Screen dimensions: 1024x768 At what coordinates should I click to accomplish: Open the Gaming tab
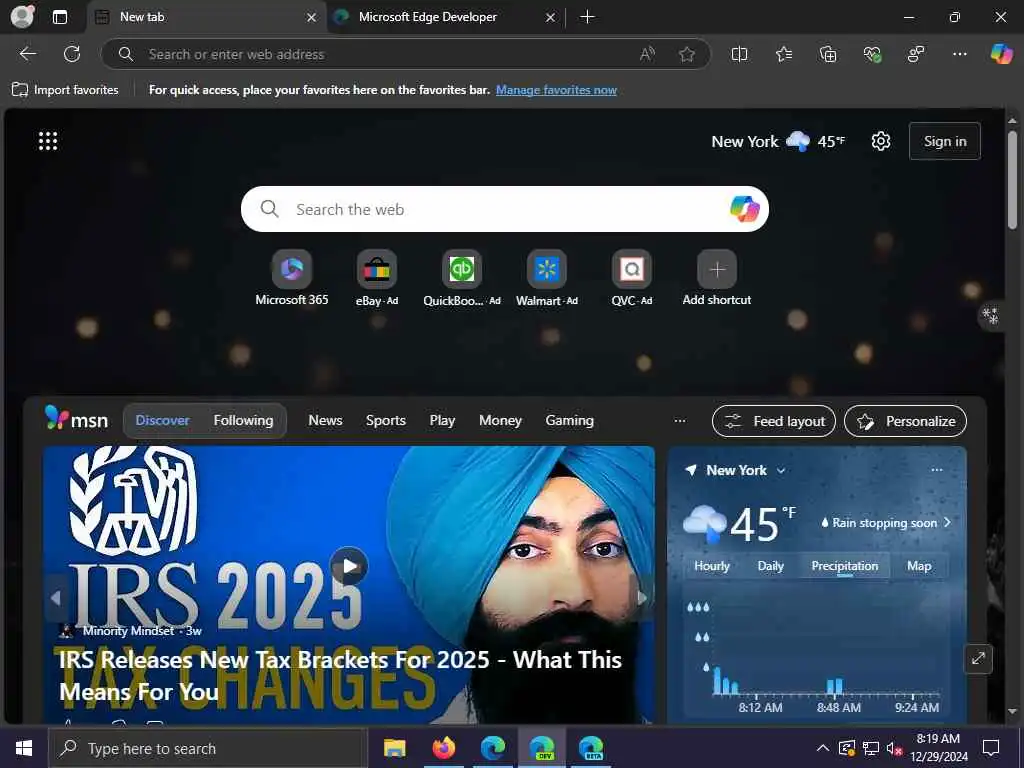(x=569, y=421)
